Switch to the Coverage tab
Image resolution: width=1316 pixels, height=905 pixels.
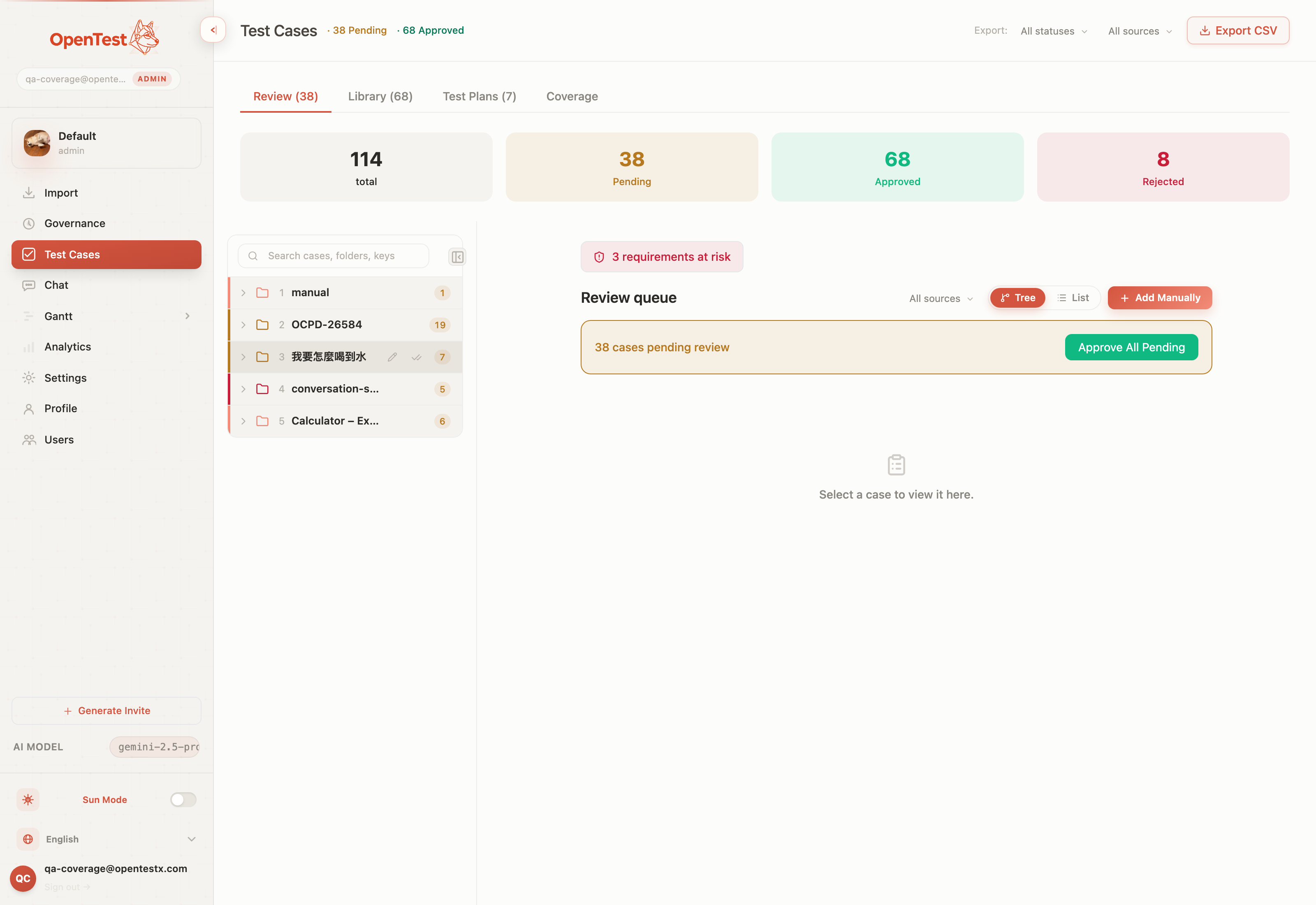pyautogui.click(x=572, y=96)
